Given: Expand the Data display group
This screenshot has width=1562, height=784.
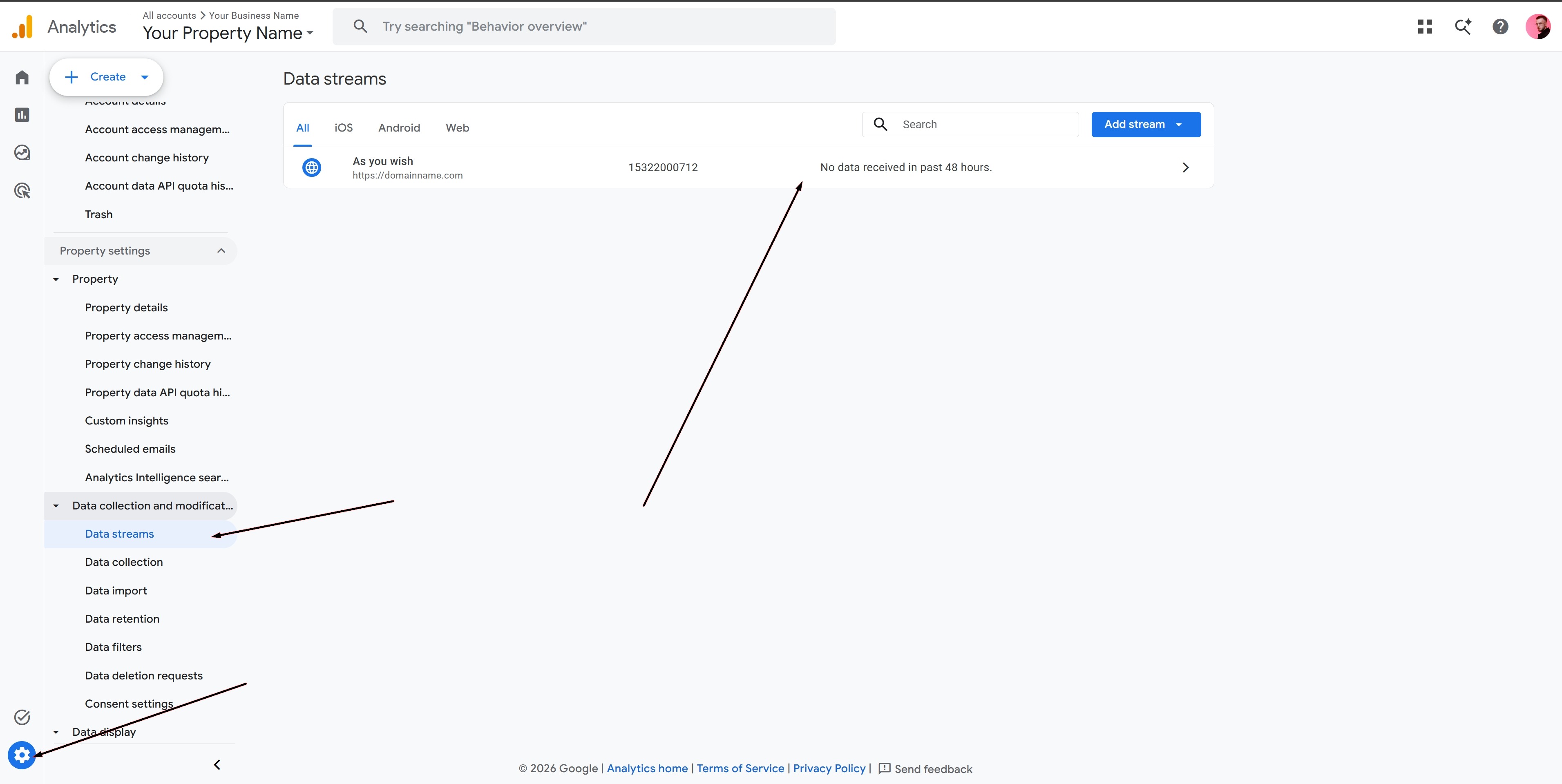Looking at the screenshot, I should (56, 732).
